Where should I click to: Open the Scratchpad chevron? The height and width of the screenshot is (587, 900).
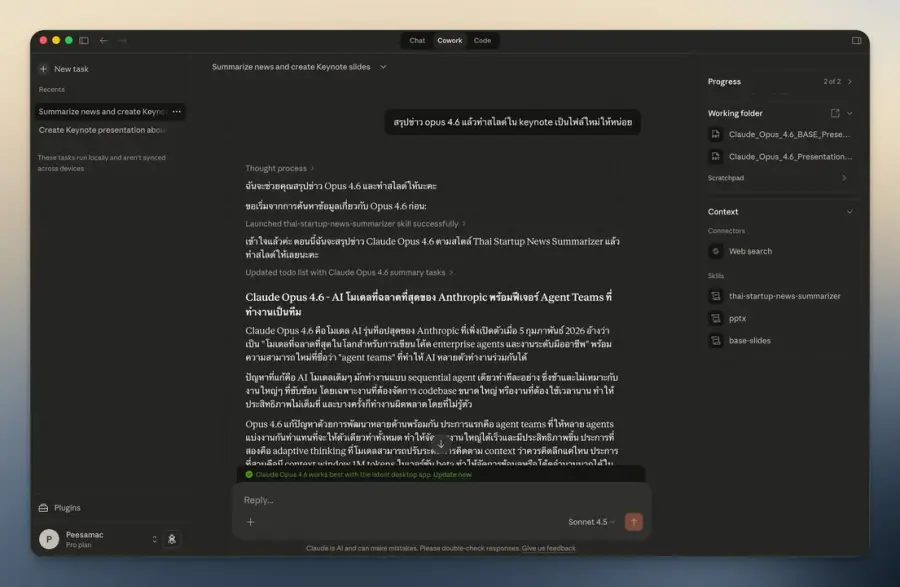click(x=844, y=178)
